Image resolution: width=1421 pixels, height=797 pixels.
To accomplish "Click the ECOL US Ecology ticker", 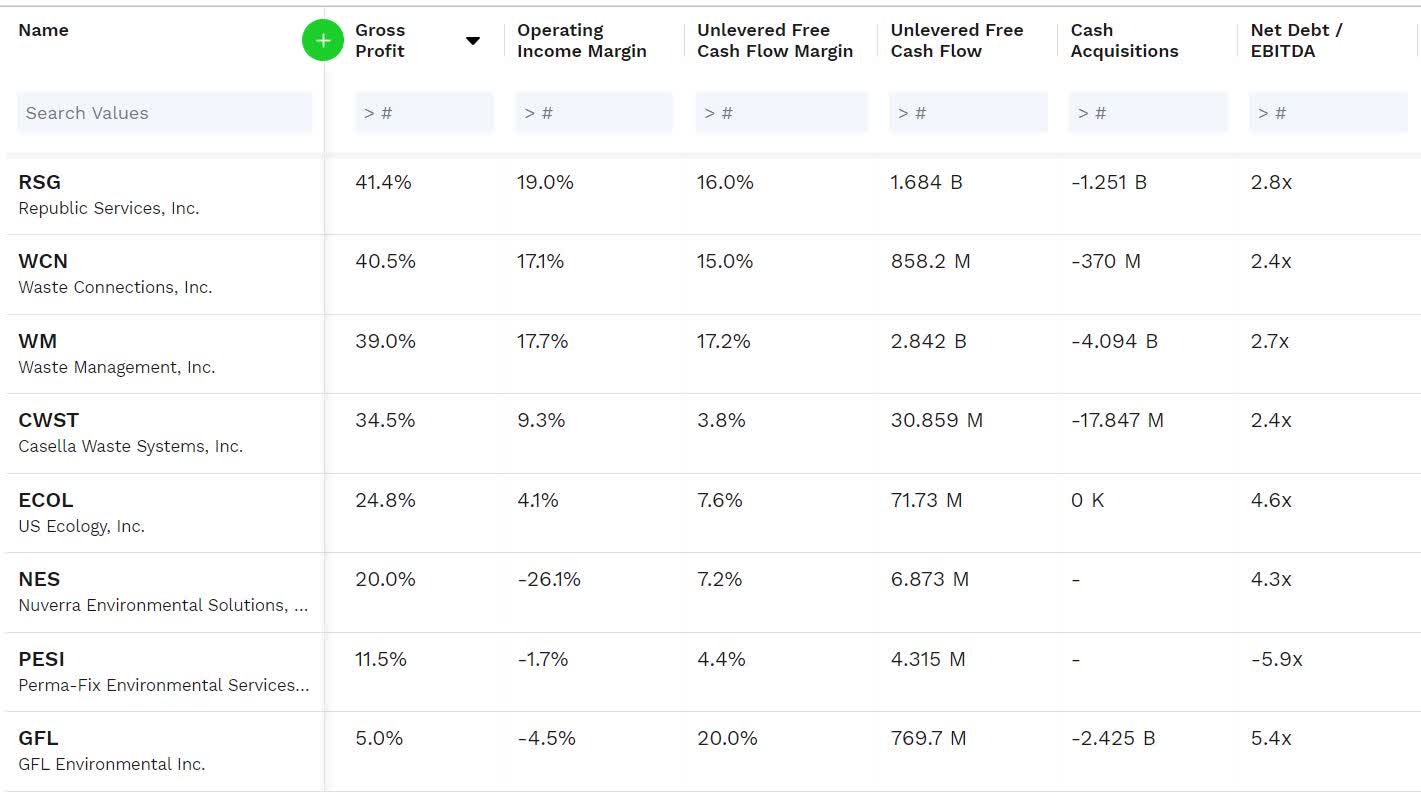I will (x=46, y=500).
